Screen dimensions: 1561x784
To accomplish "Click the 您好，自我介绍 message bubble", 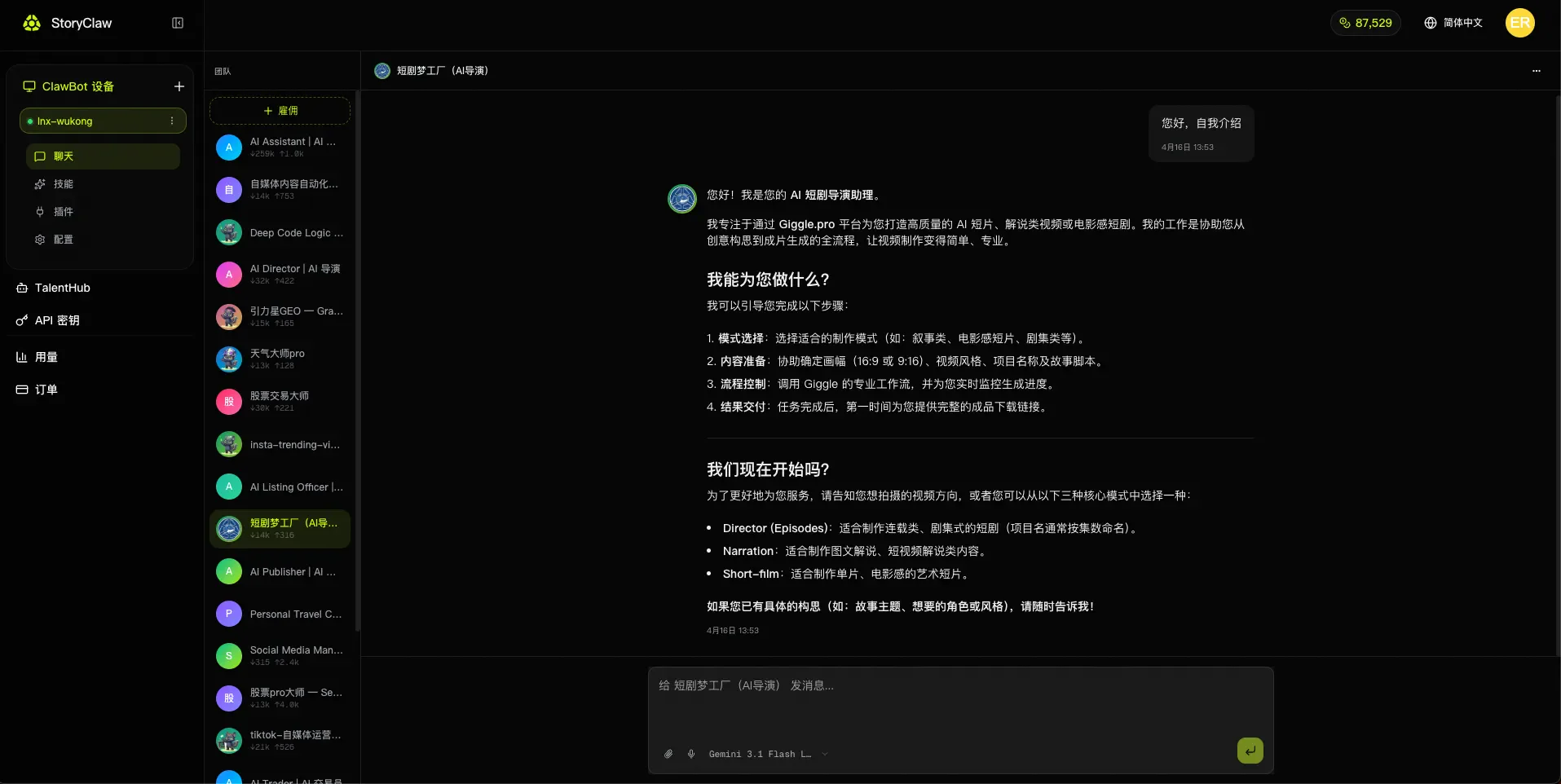I will [1202, 134].
